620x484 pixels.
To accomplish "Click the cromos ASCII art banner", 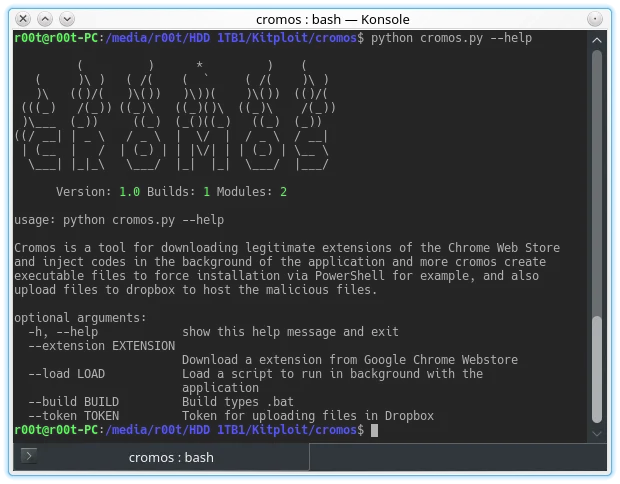I will coord(175,115).
